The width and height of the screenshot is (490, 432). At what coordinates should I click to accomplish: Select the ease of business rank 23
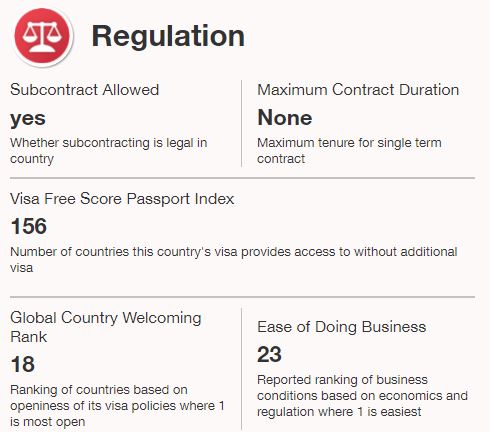[269, 354]
